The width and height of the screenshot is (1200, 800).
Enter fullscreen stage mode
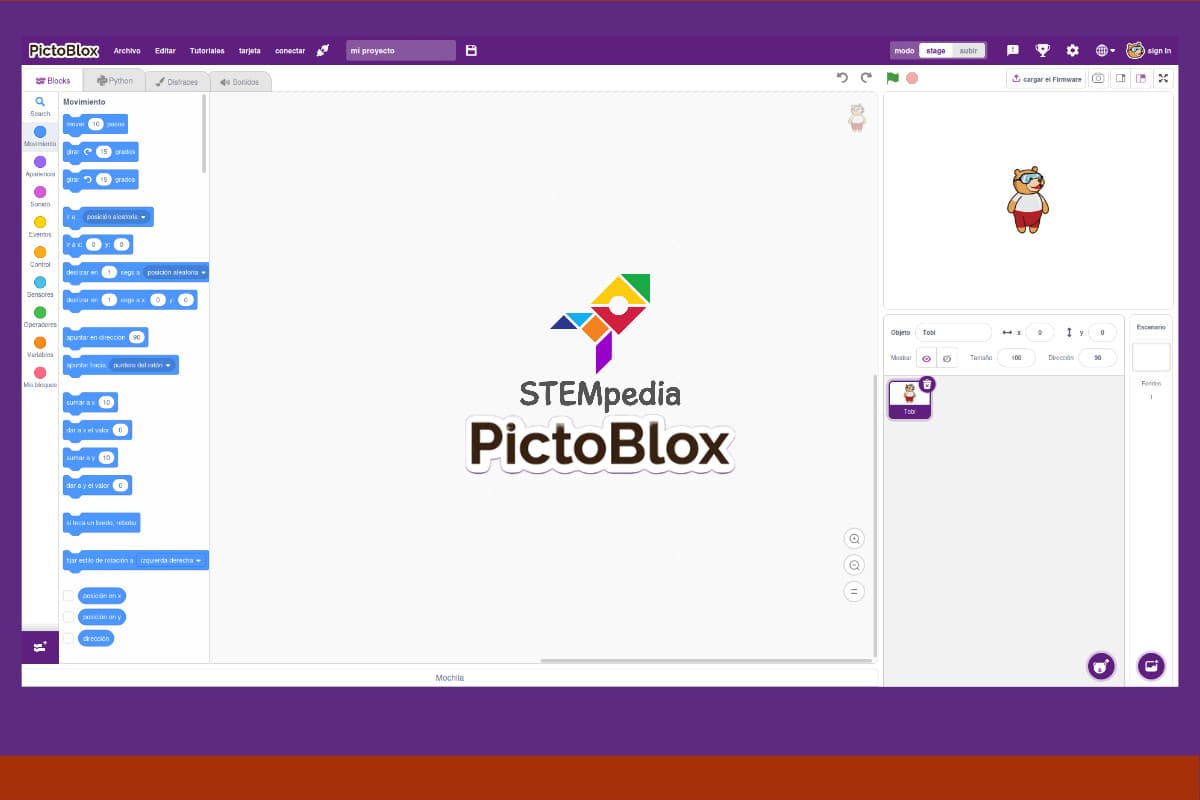[x=1163, y=78]
